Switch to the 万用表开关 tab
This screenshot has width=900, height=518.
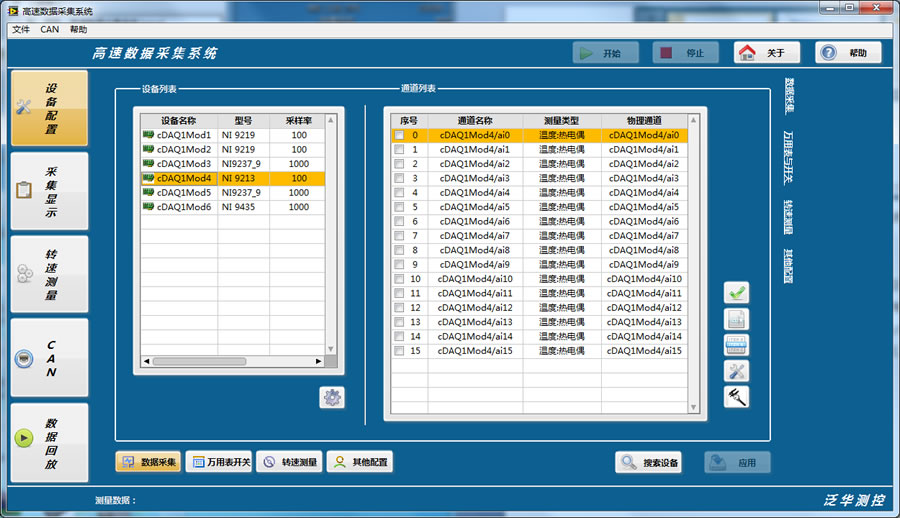(217, 462)
